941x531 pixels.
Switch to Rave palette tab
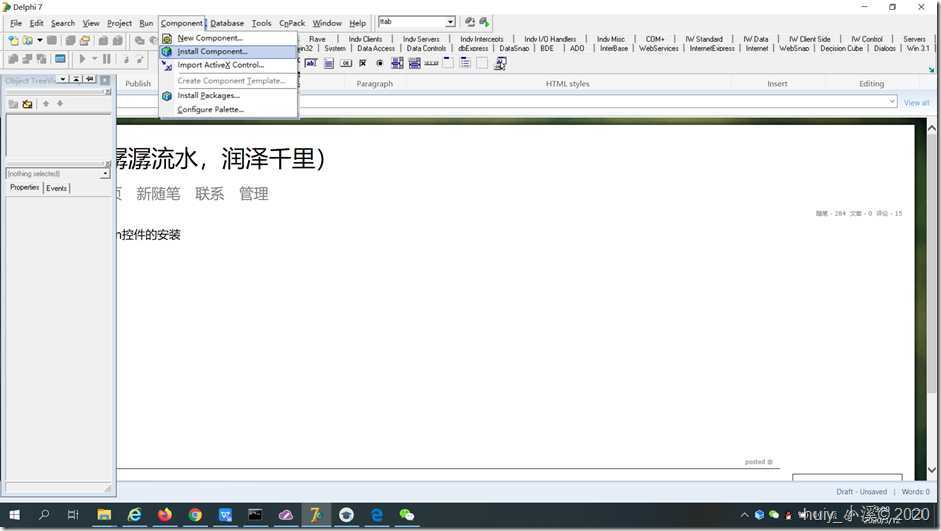317,39
